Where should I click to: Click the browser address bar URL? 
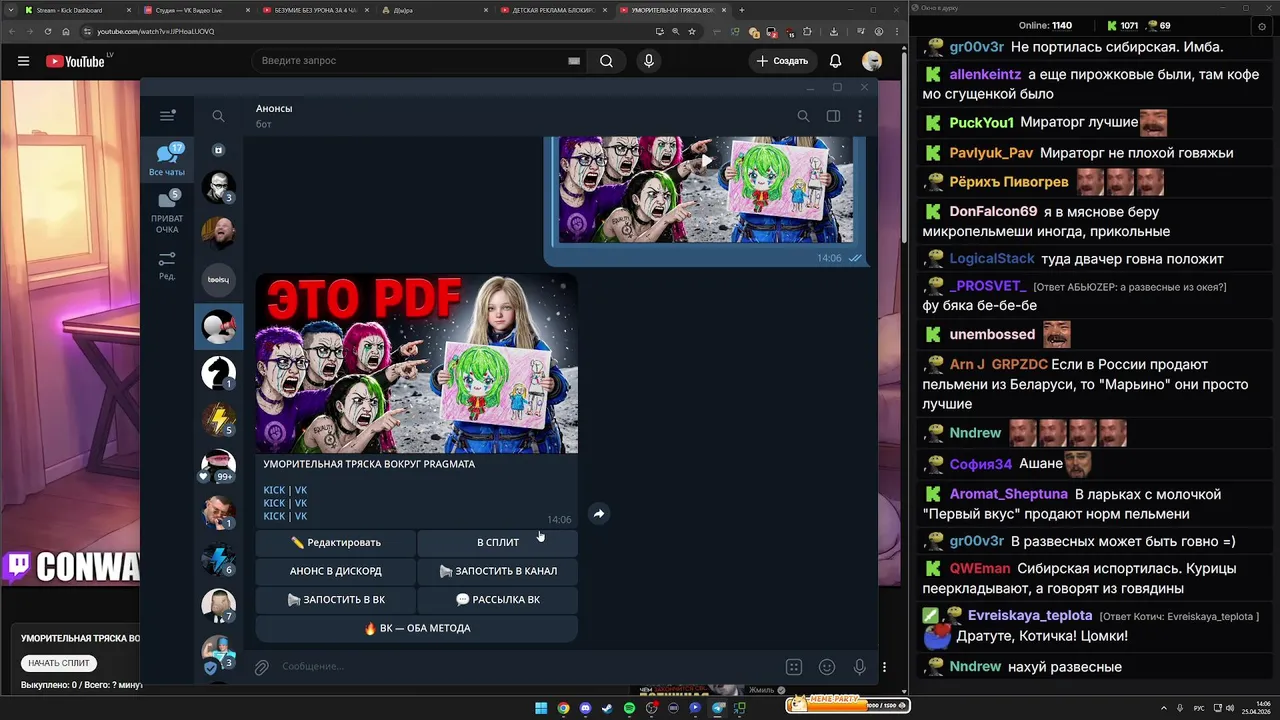[156, 31]
